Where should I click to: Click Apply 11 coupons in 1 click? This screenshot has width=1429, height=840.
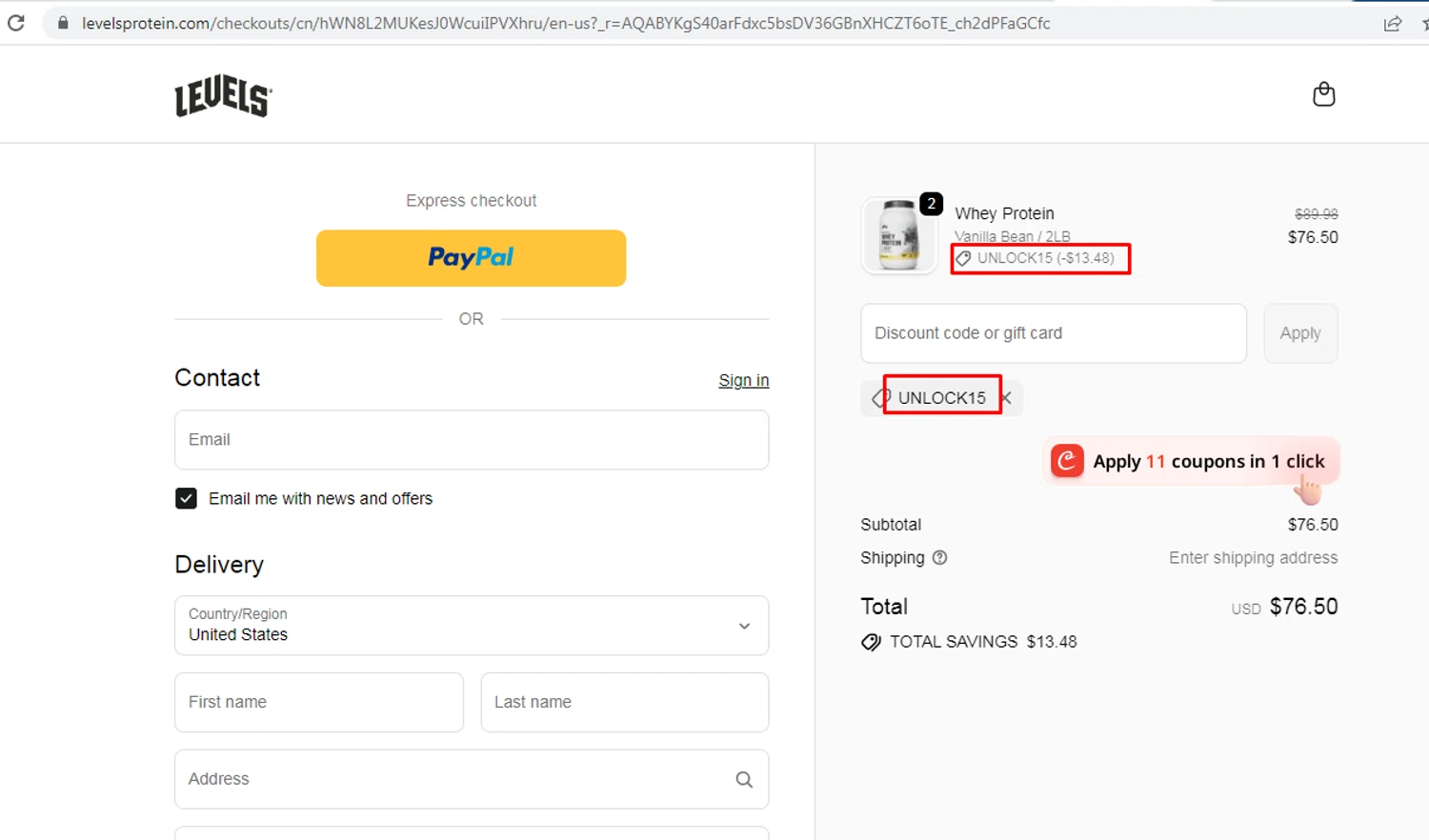tap(1191, 461)
